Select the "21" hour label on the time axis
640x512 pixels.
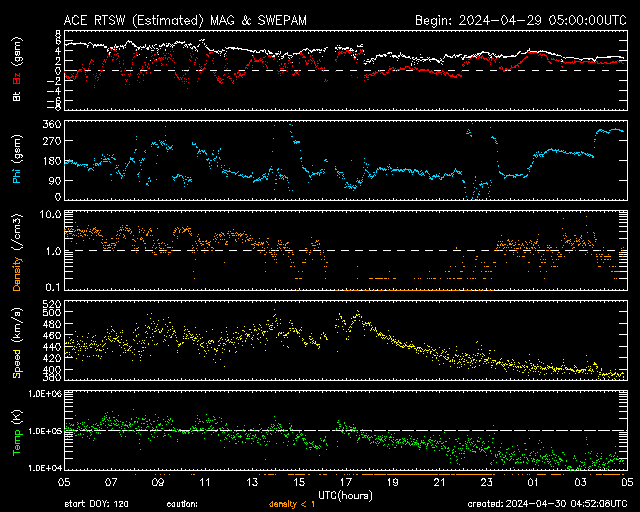pos(440,483)
